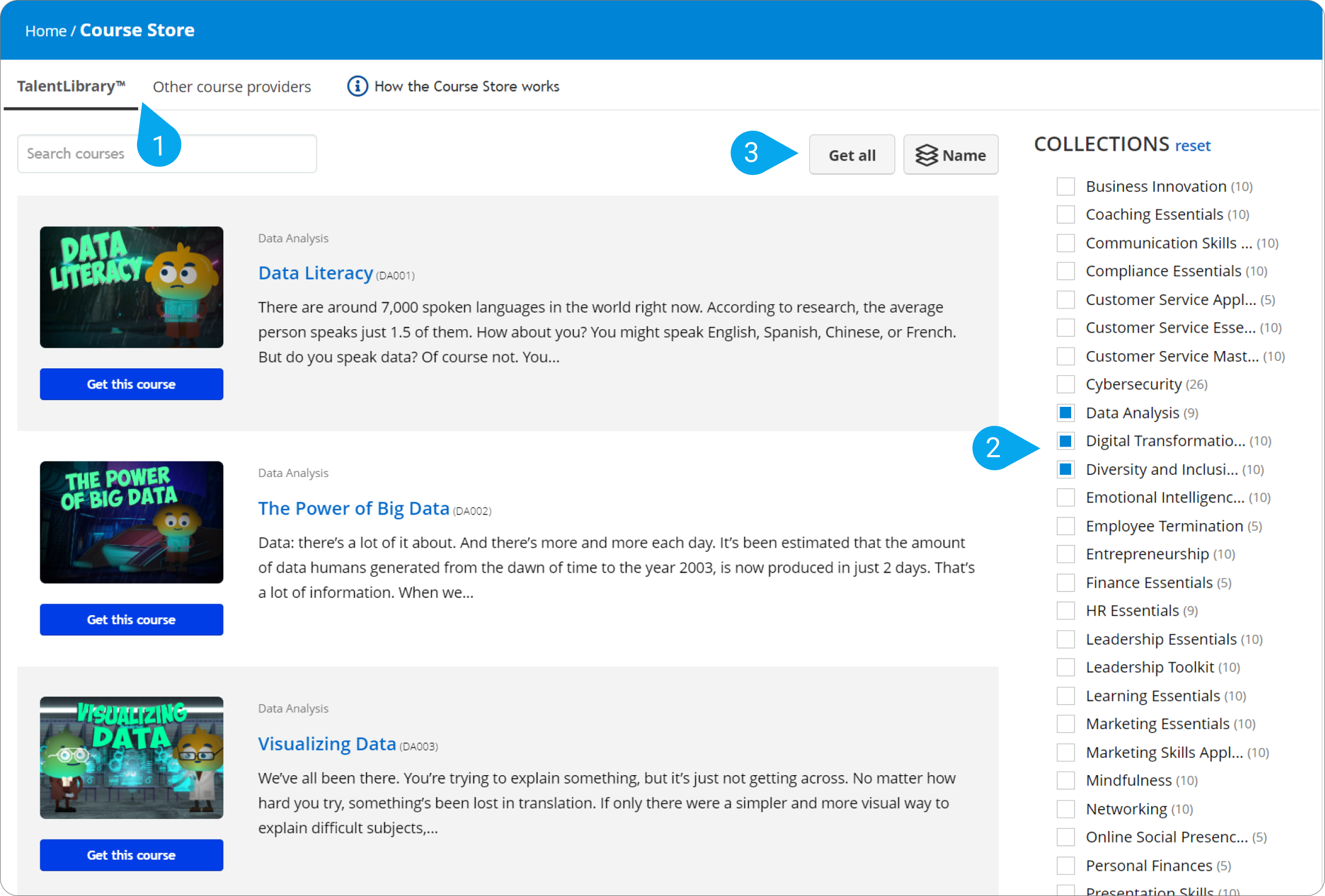Get this course for Visualizing Data
This screenshot has height=896, width=1325.
coord(131,855)
